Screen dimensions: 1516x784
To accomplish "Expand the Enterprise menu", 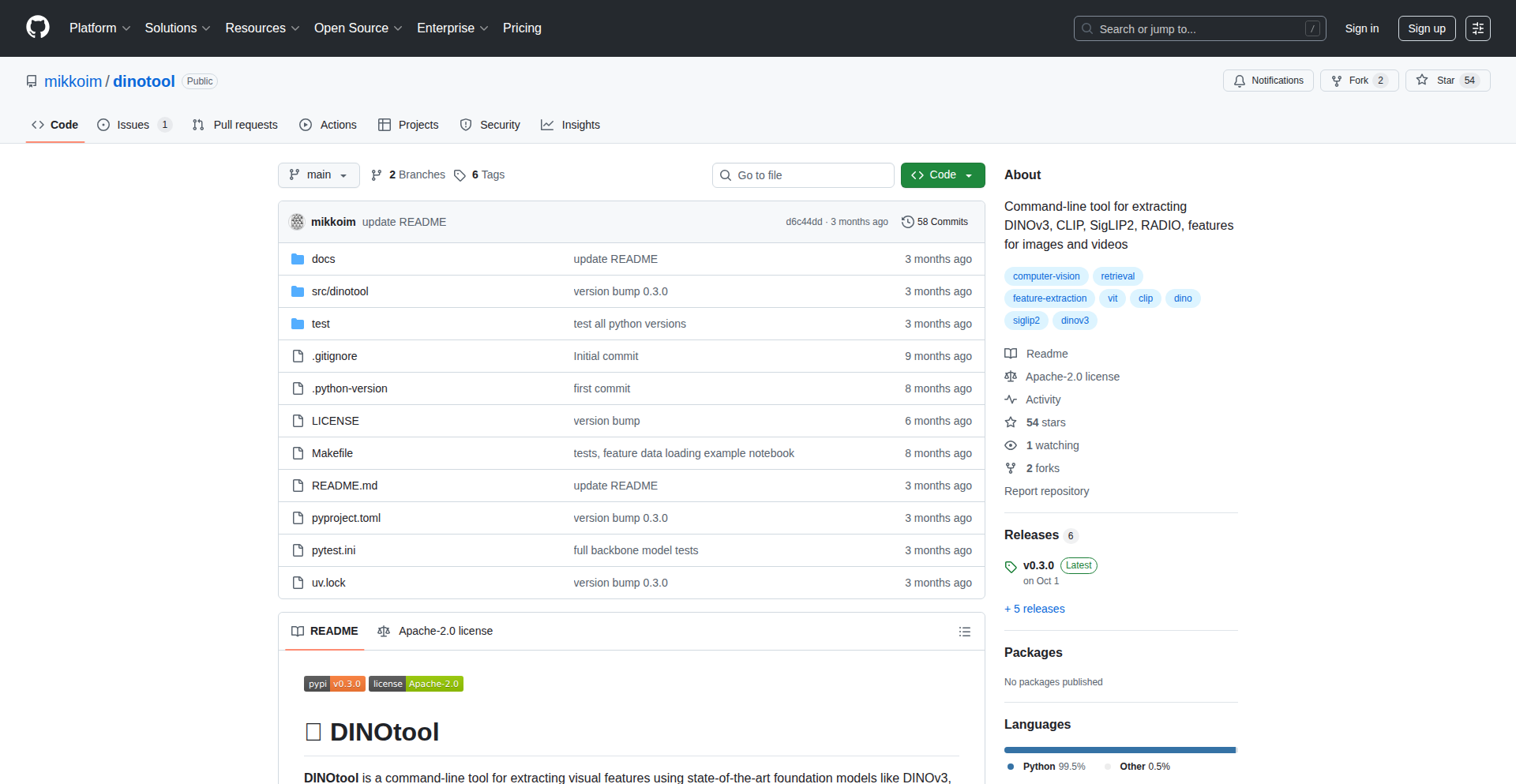I will [x=452, y=28].
